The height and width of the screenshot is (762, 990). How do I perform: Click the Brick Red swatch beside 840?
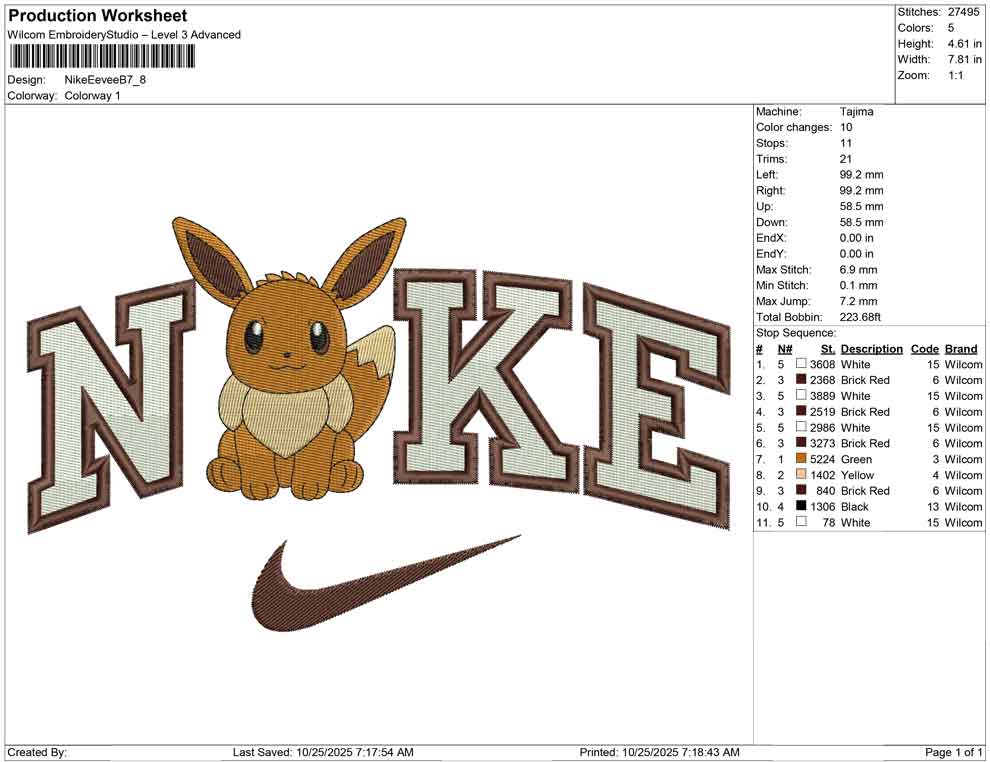[x=801, y=490]
